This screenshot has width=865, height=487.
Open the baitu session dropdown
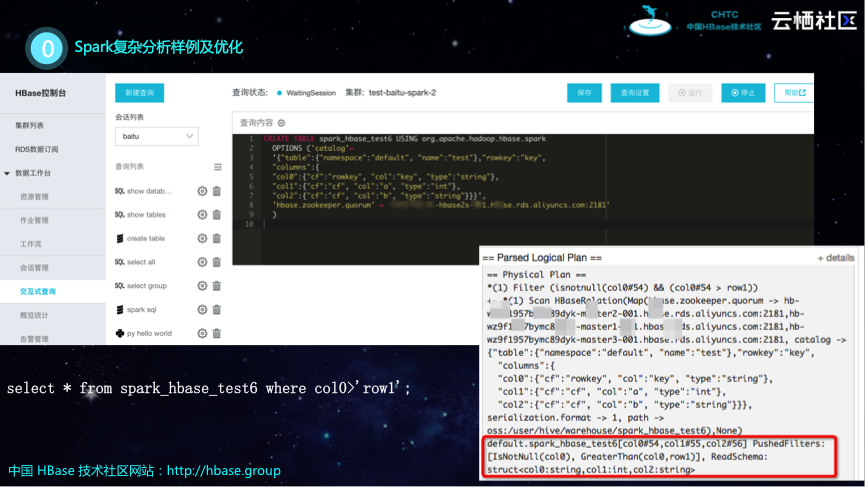tap(156, 136)
